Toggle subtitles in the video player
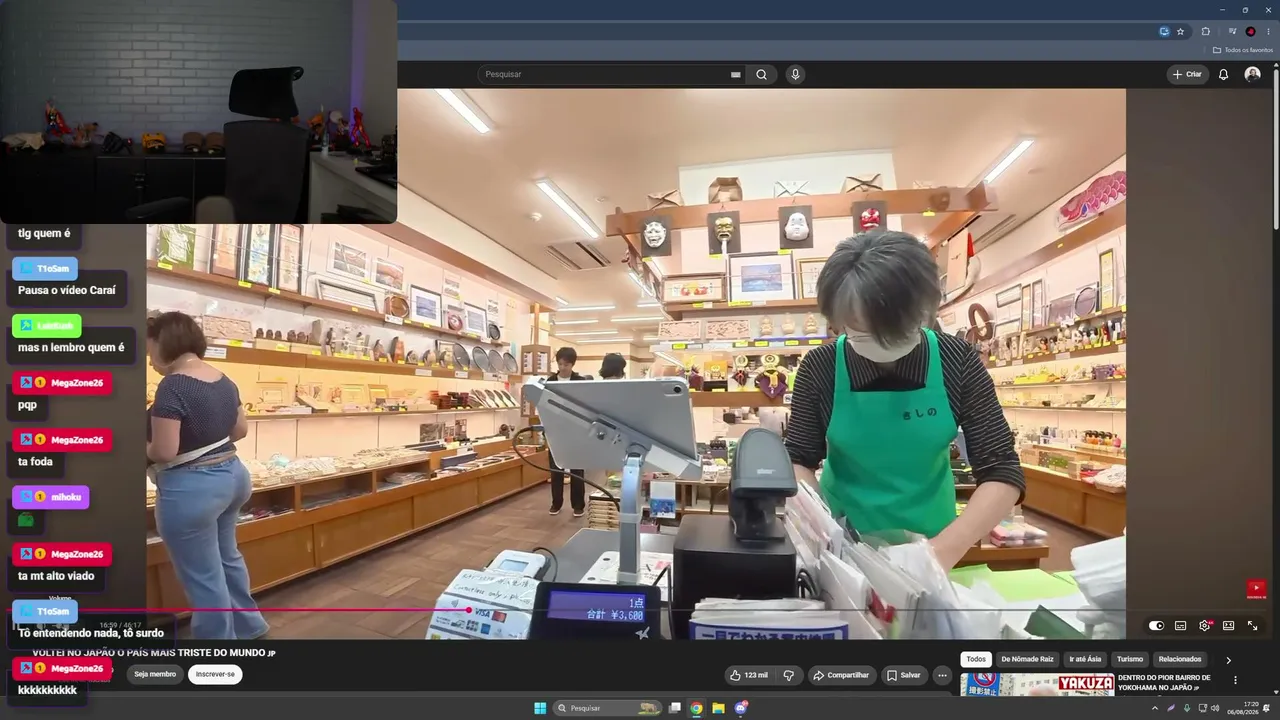The width and height of the screenshot is (1280, 720). tap(1180, 626)
